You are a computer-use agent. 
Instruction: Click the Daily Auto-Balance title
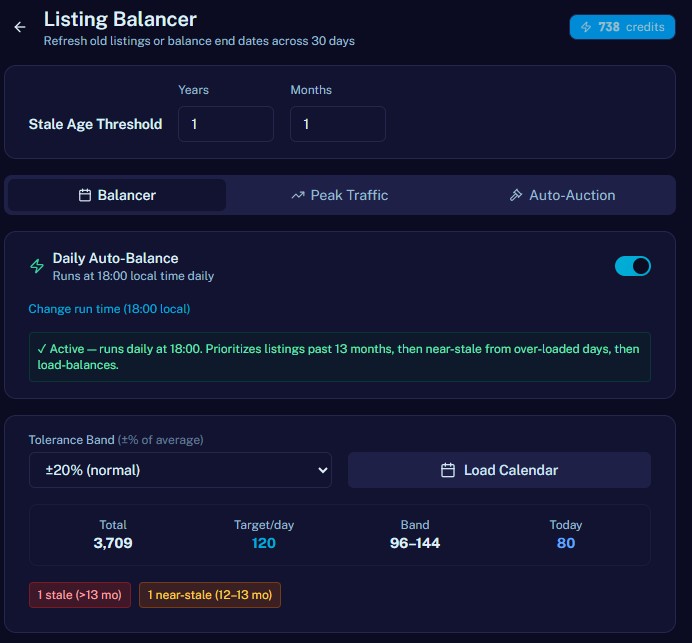click(x=116, y=258)
